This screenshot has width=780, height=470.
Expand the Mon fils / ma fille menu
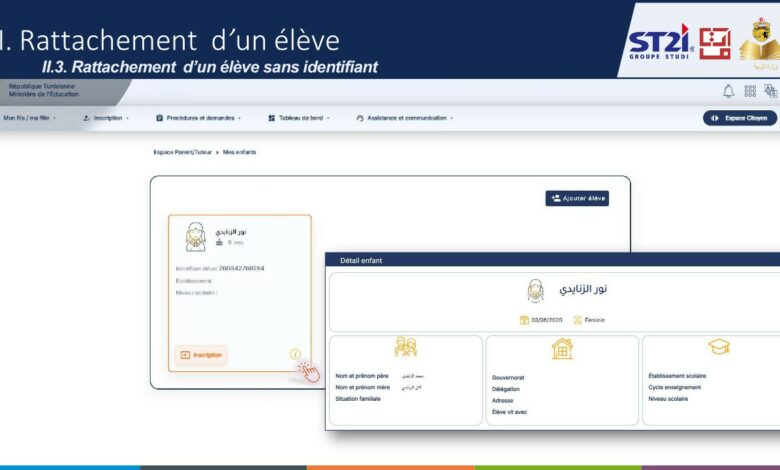(29, 118)
